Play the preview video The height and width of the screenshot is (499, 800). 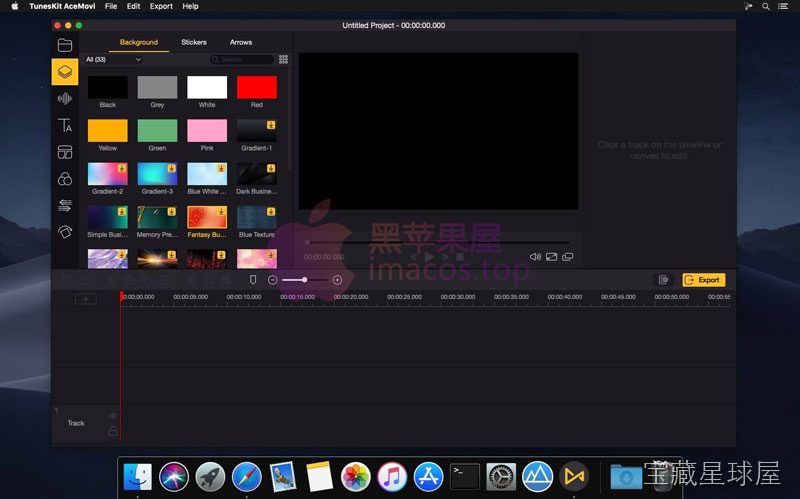(x=430, y=257)
